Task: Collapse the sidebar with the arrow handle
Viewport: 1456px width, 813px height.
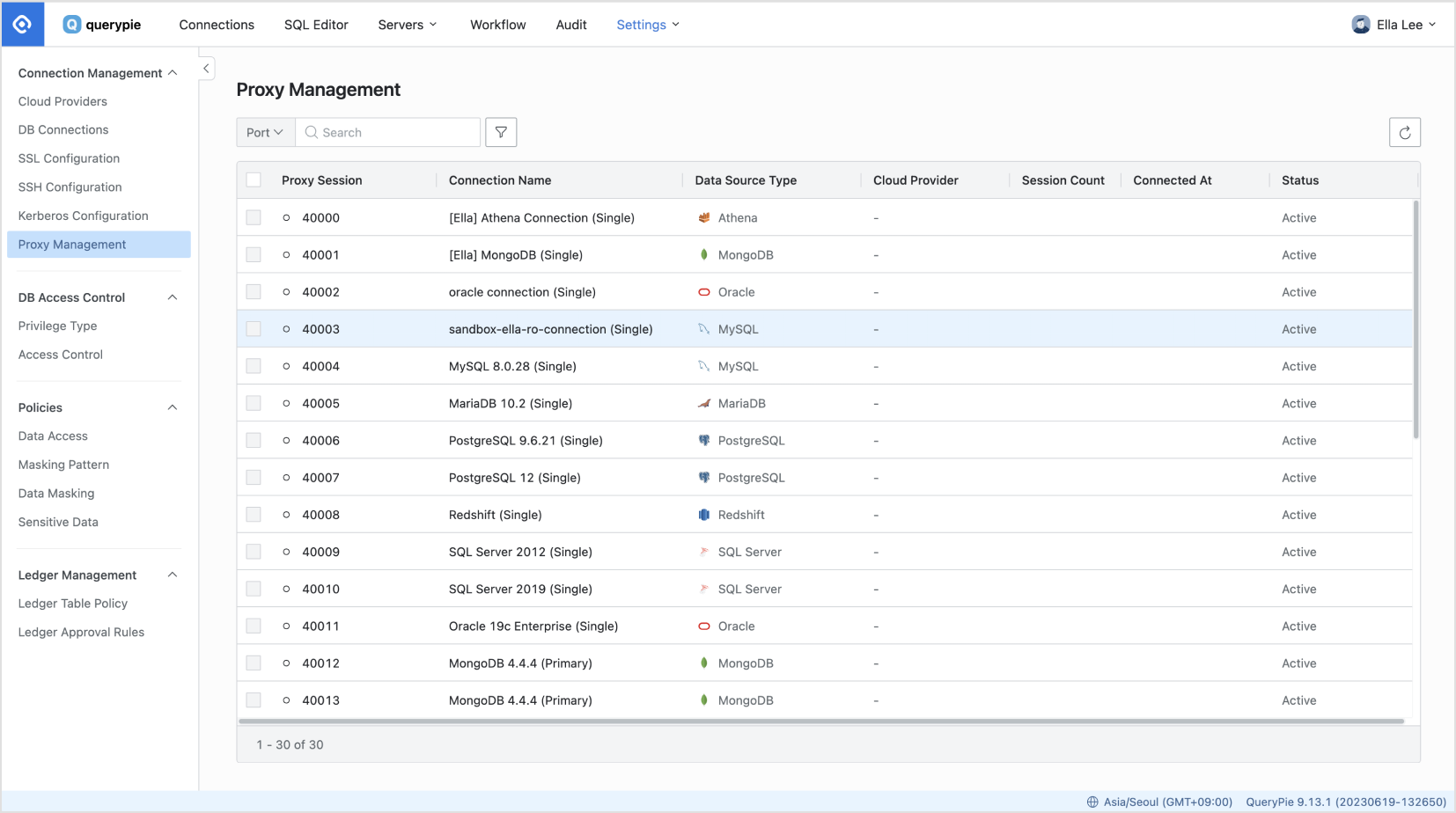Action: (x=206, y=69)
